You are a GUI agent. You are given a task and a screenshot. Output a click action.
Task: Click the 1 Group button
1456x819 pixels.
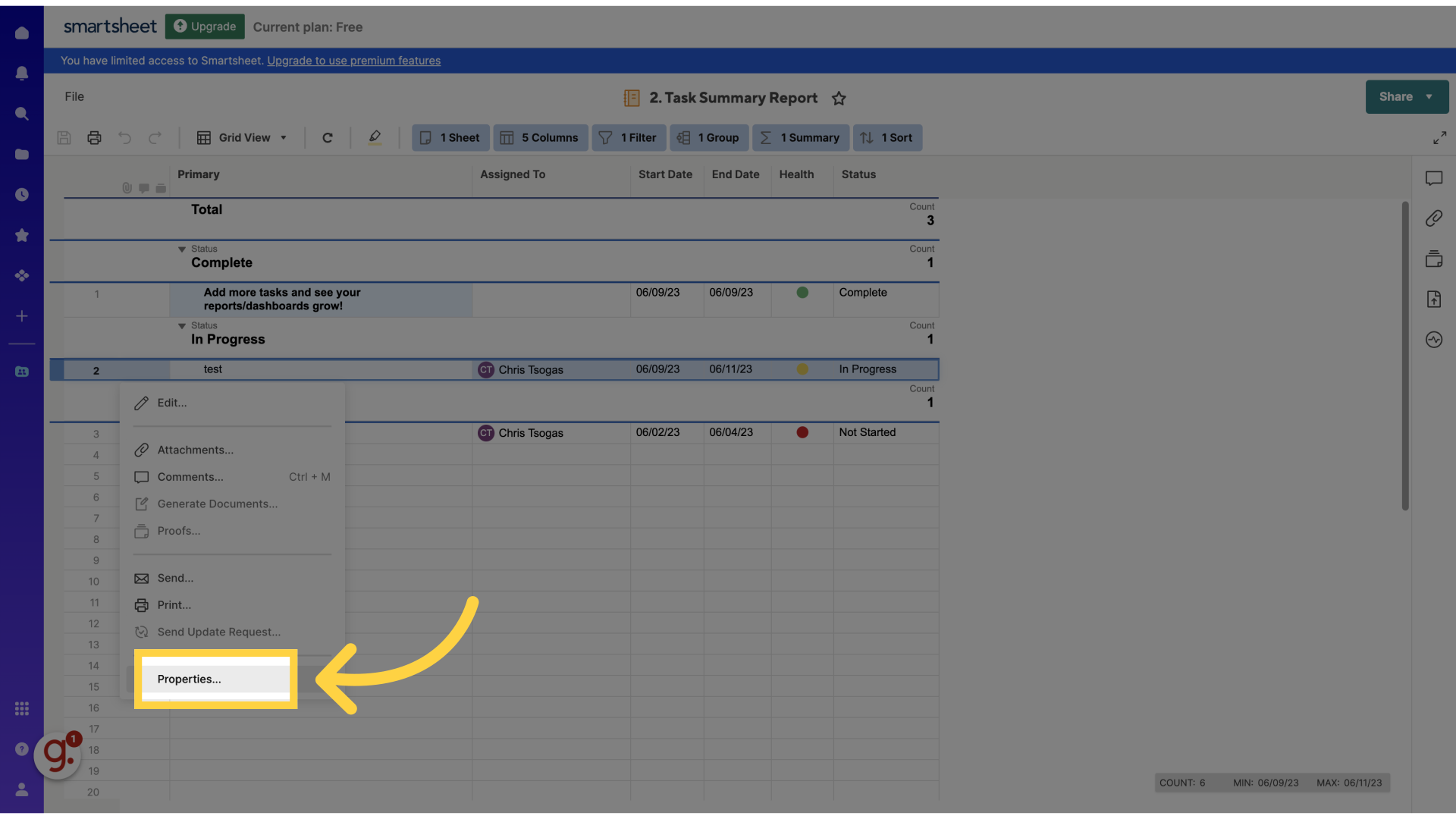(709, 137)
